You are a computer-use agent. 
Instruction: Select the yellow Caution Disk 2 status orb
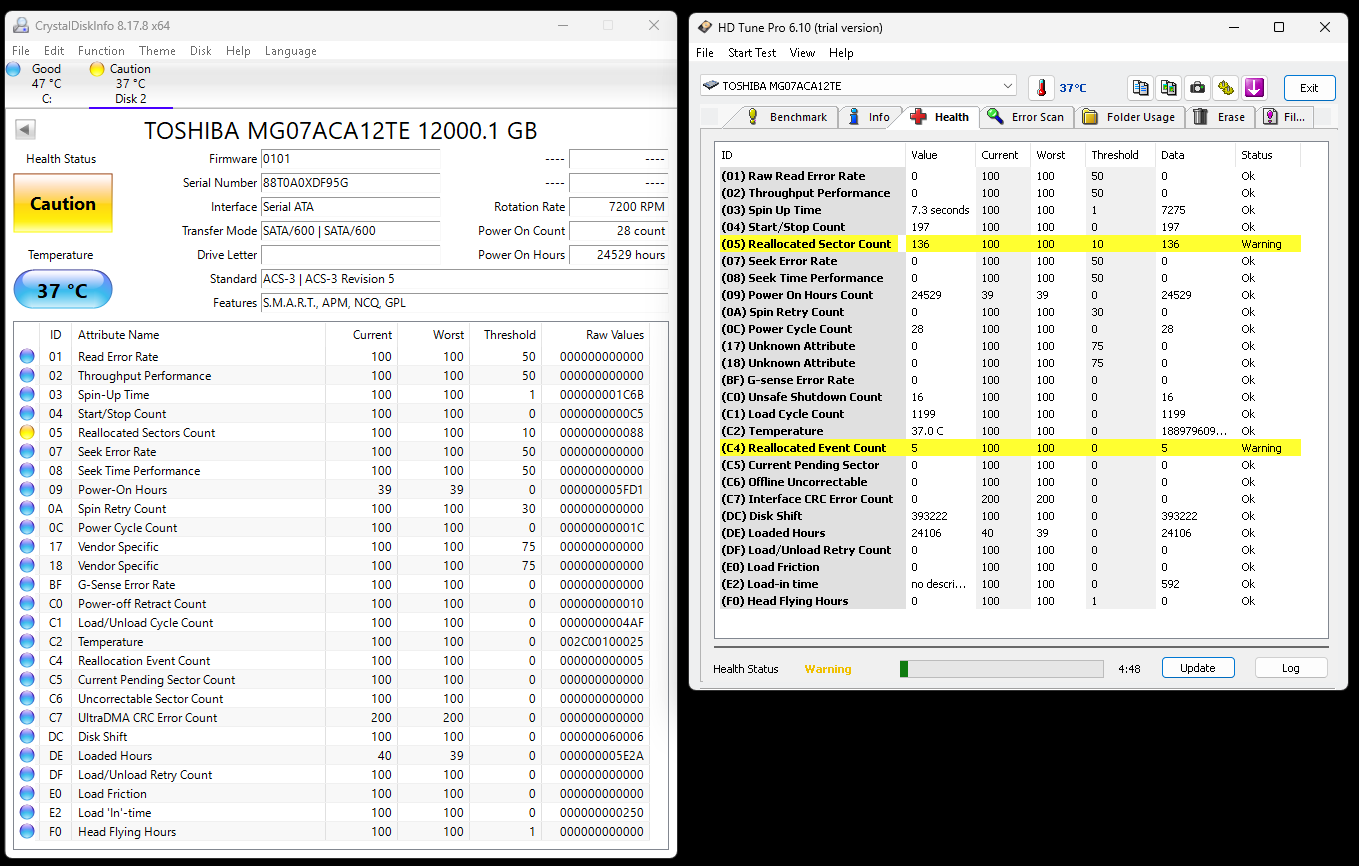click(x=97, y=69)
